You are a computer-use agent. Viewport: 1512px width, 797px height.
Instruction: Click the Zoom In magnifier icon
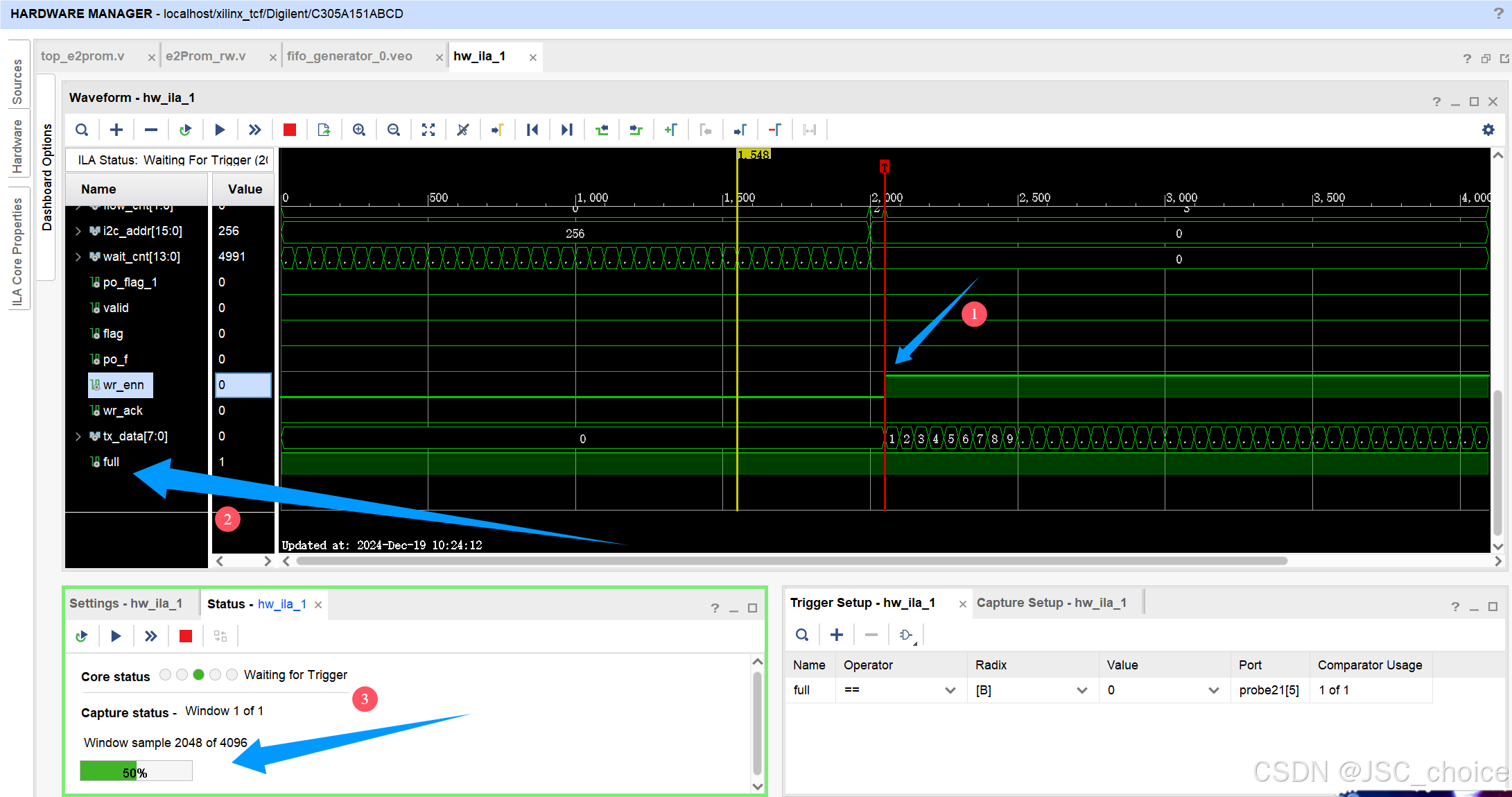pyautogui.click(x=359, y=130)
